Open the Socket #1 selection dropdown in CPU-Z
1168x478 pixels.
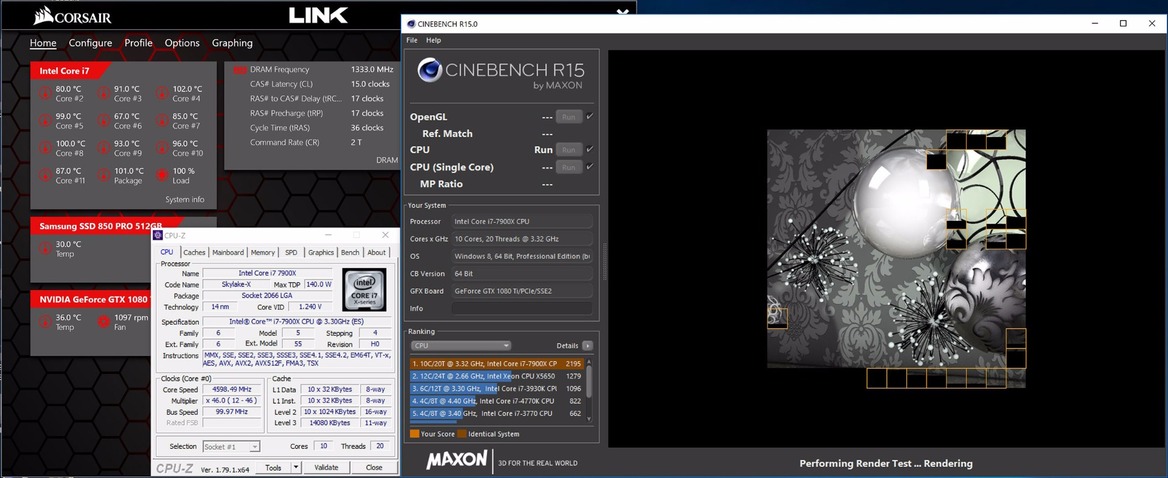point(232,446)
